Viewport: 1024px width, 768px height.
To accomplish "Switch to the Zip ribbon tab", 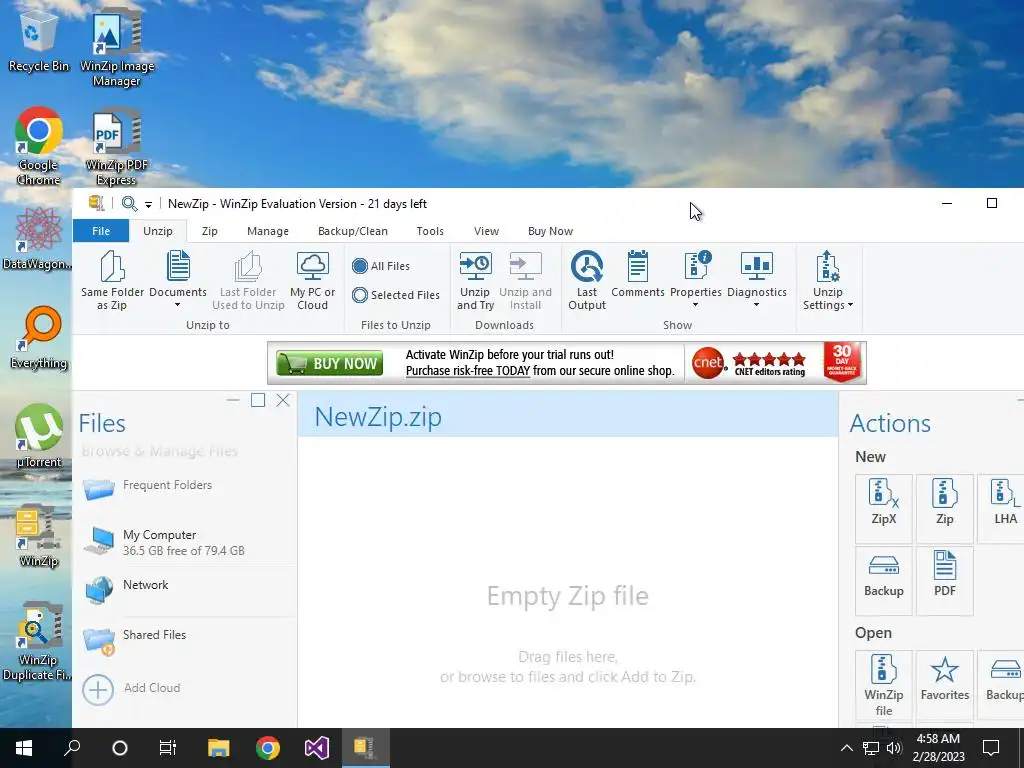I will (209, 231).
